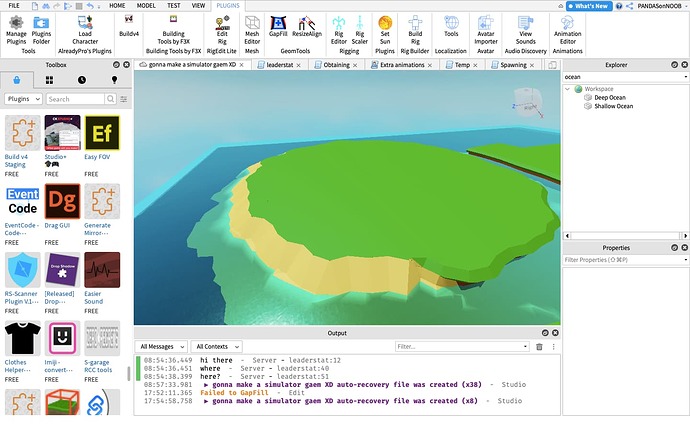Open the Manage Plugins tool
This screenshot has height=431, width=690.
[16, 30]
